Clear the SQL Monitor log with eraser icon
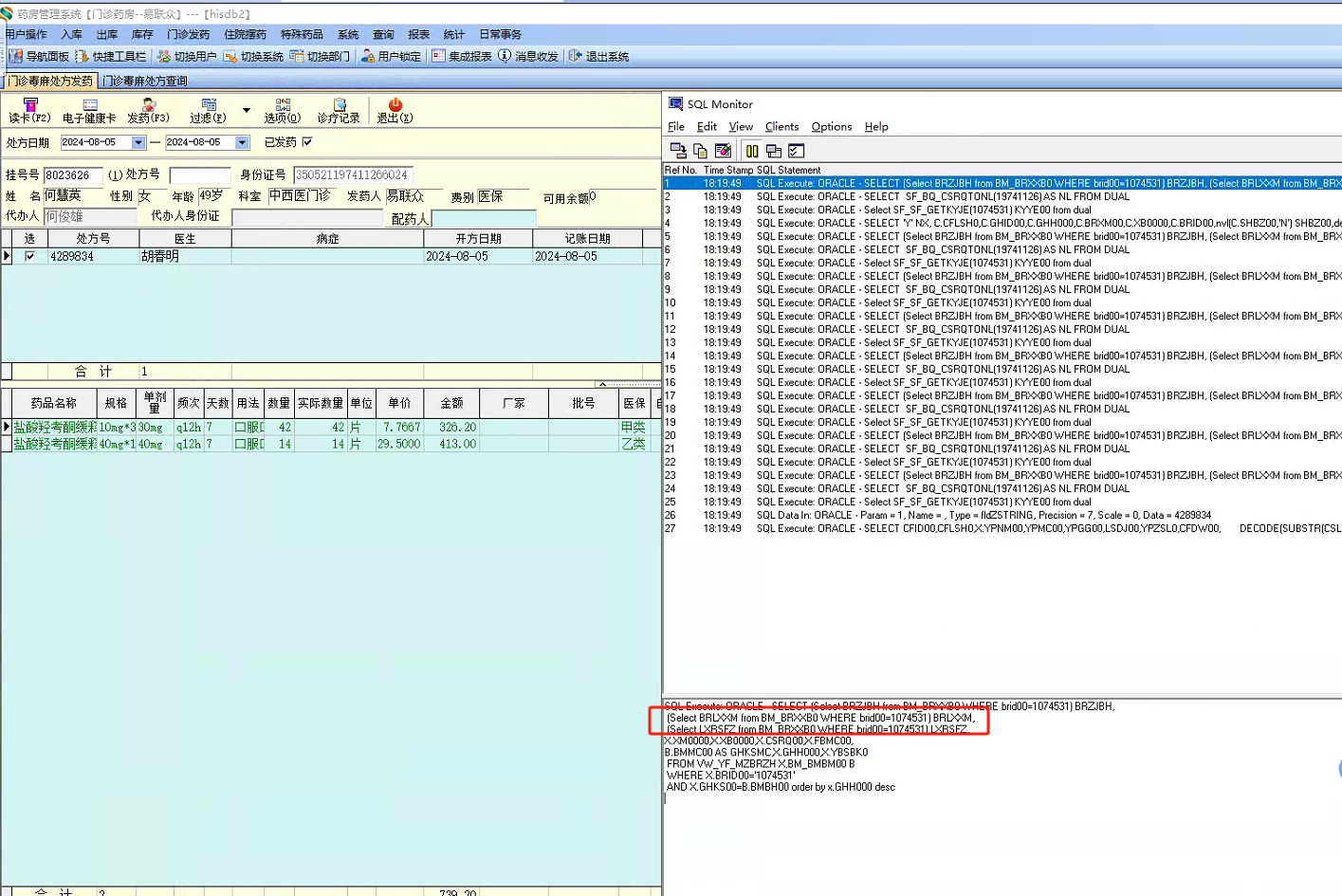 tap(724, 151)
